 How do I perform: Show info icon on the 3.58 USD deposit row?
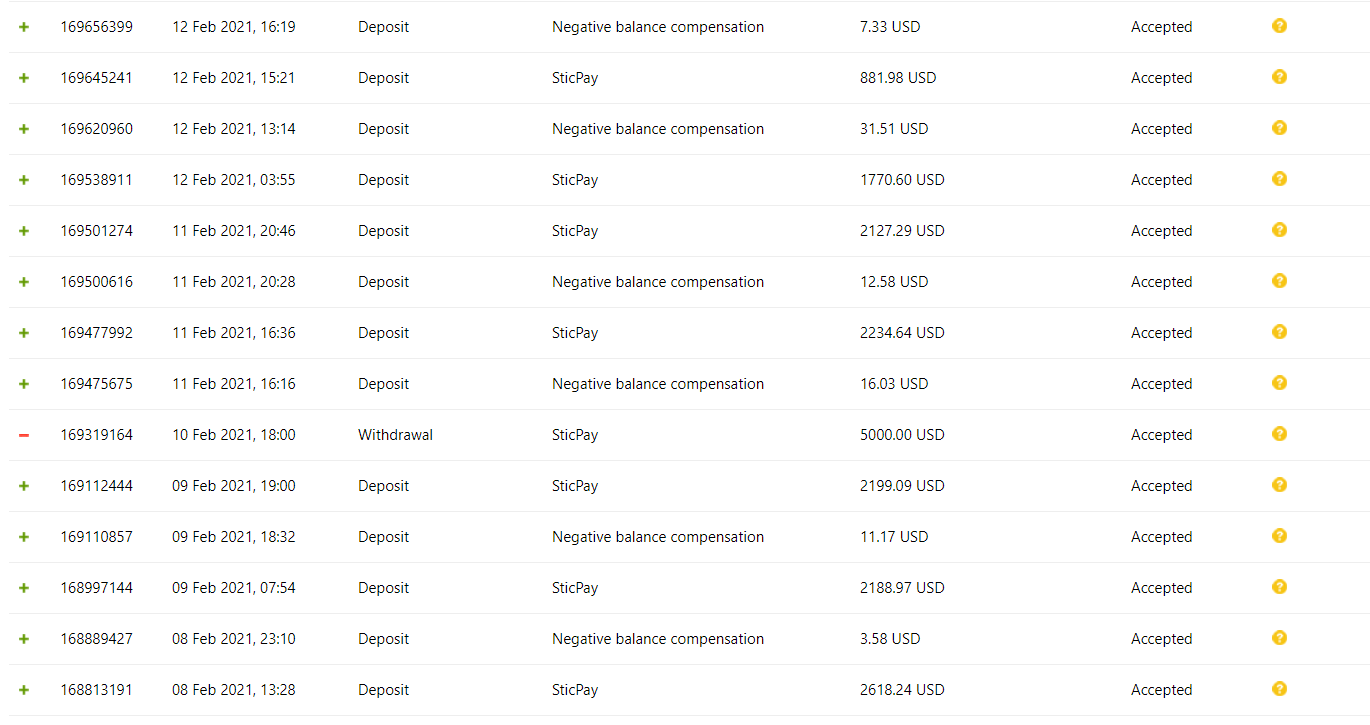coord(1279,638)
